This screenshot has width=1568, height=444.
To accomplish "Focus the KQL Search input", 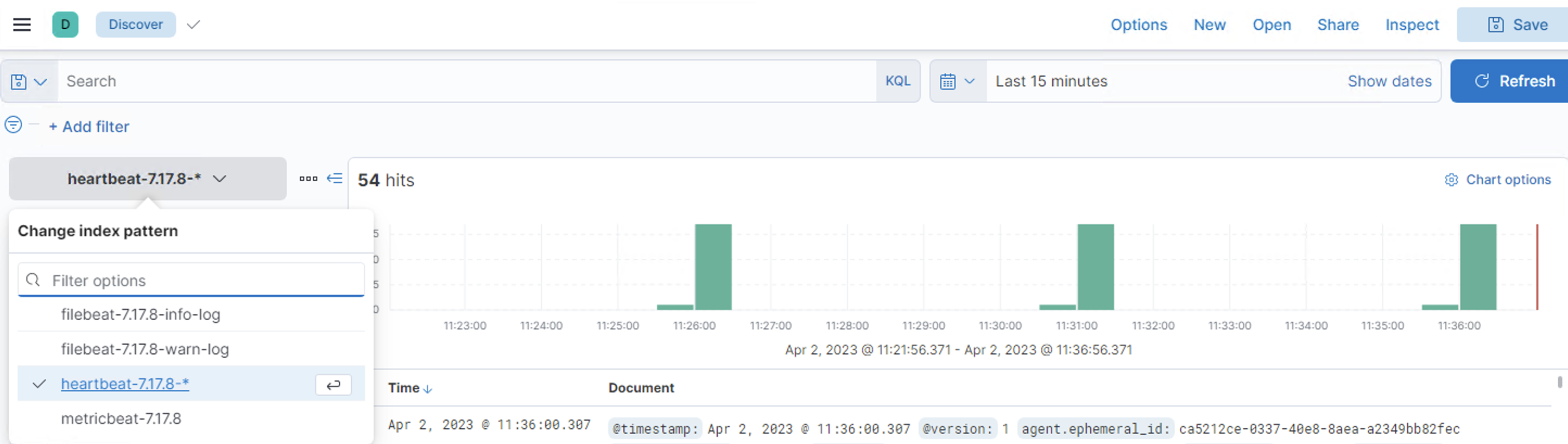I will point(467,81).
